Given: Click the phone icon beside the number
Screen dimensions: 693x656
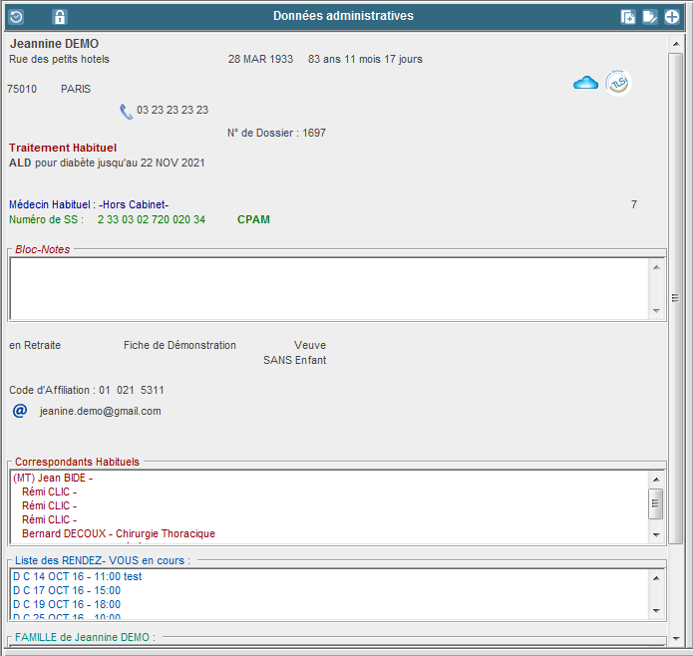Looking at the screenshot, I should point(126,111).
